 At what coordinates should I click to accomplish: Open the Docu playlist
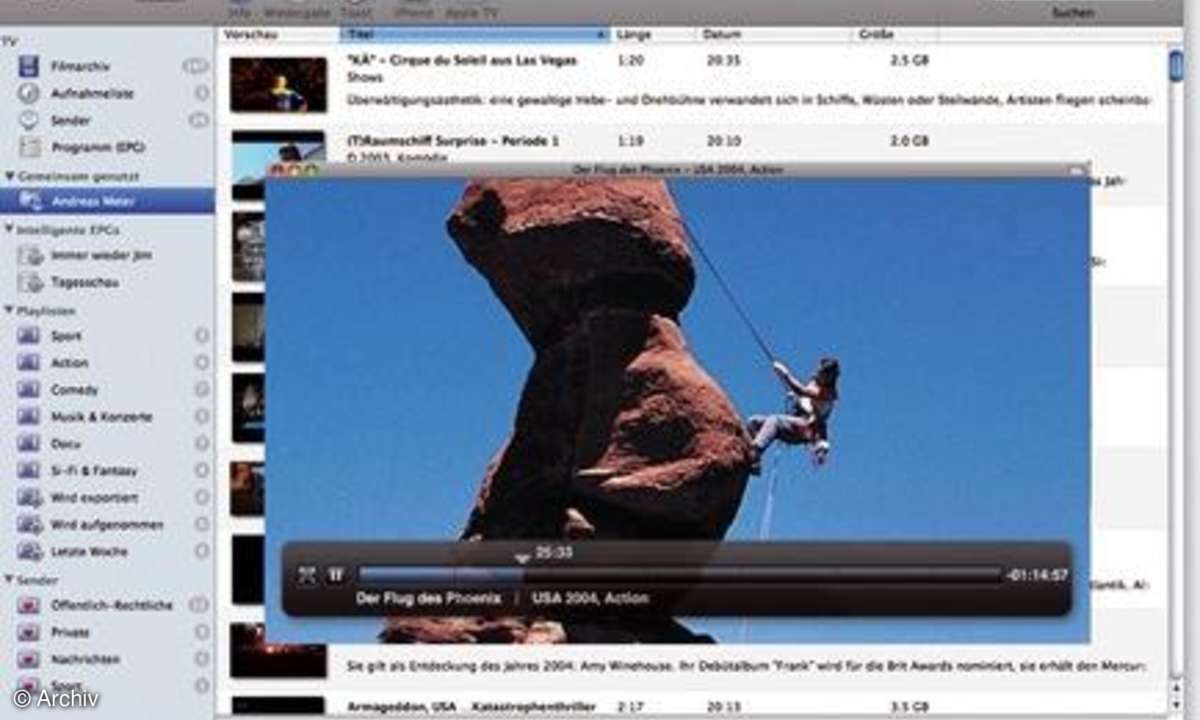[x=66, y=444]
